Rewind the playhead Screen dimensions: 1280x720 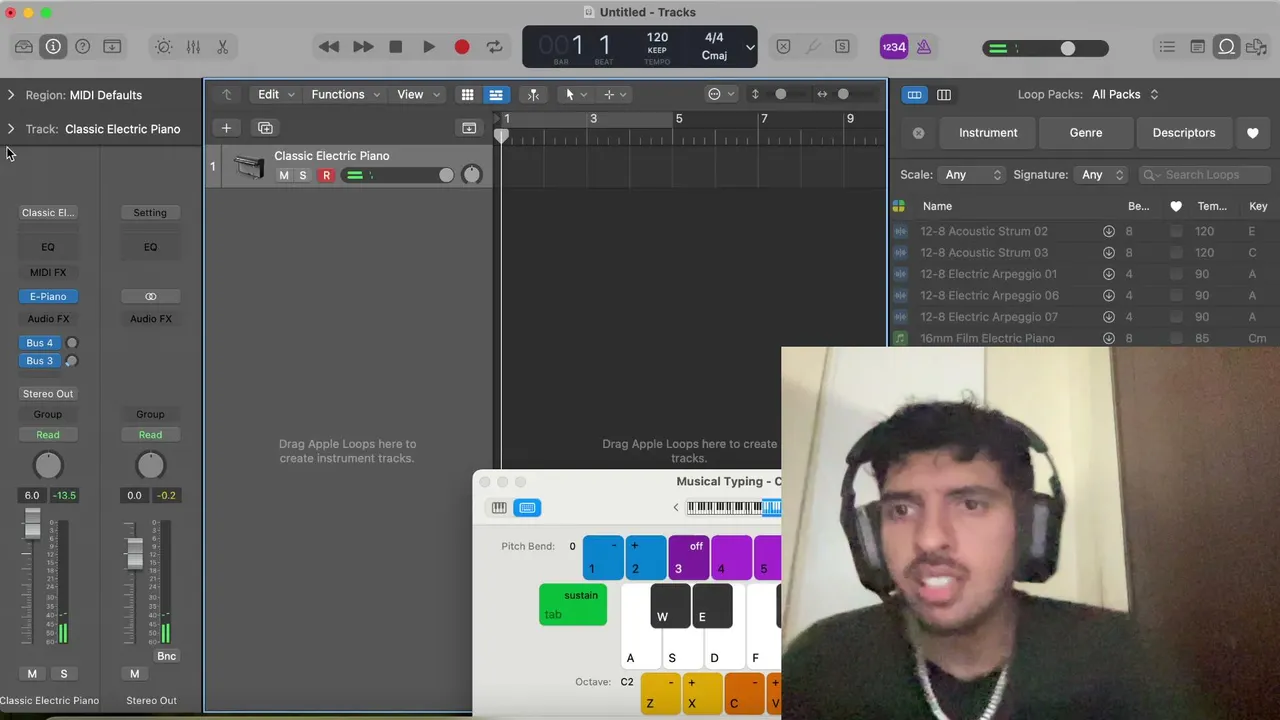point(328,47)
